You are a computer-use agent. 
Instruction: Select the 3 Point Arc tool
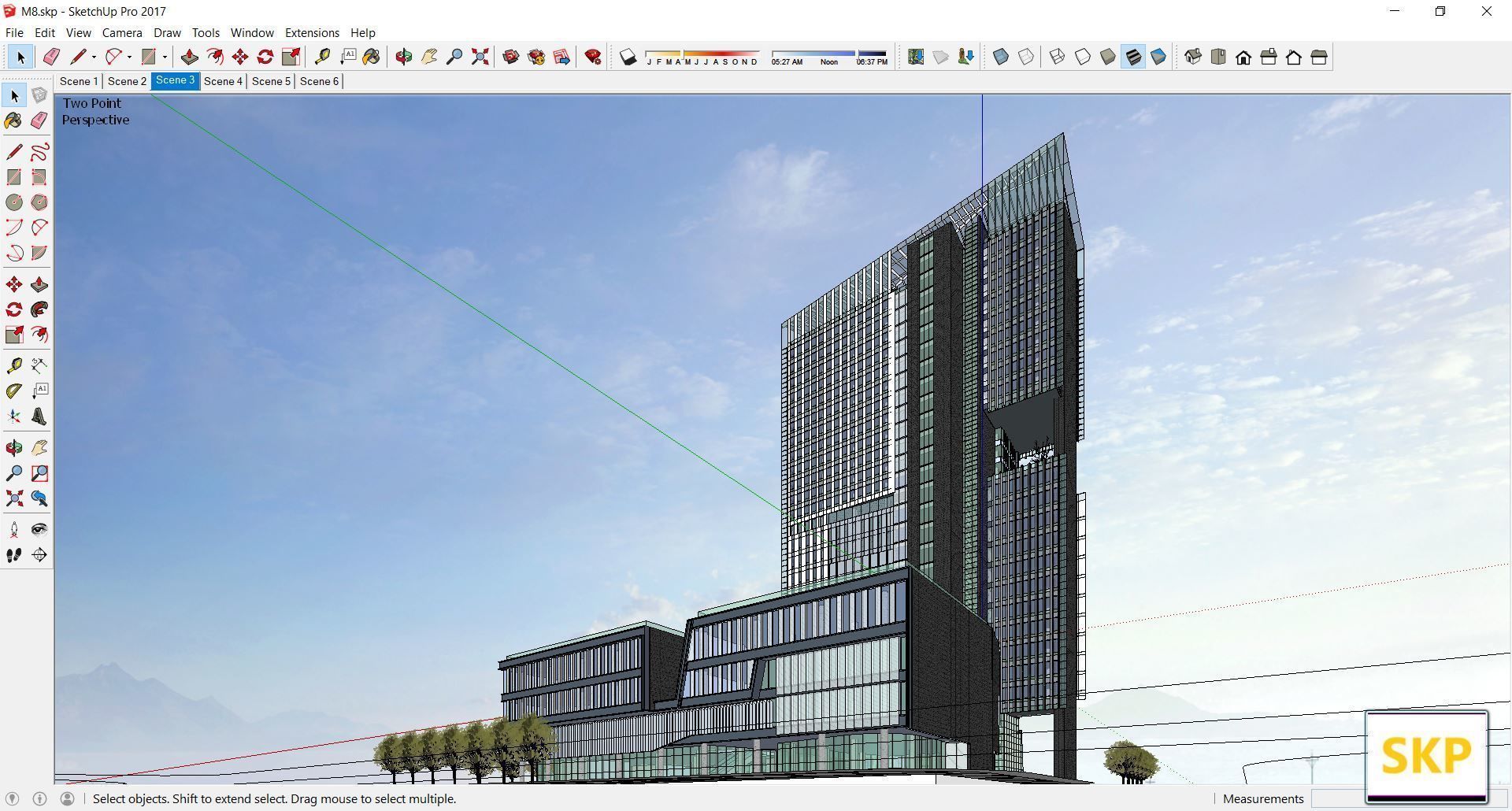(x=14, y=253)
